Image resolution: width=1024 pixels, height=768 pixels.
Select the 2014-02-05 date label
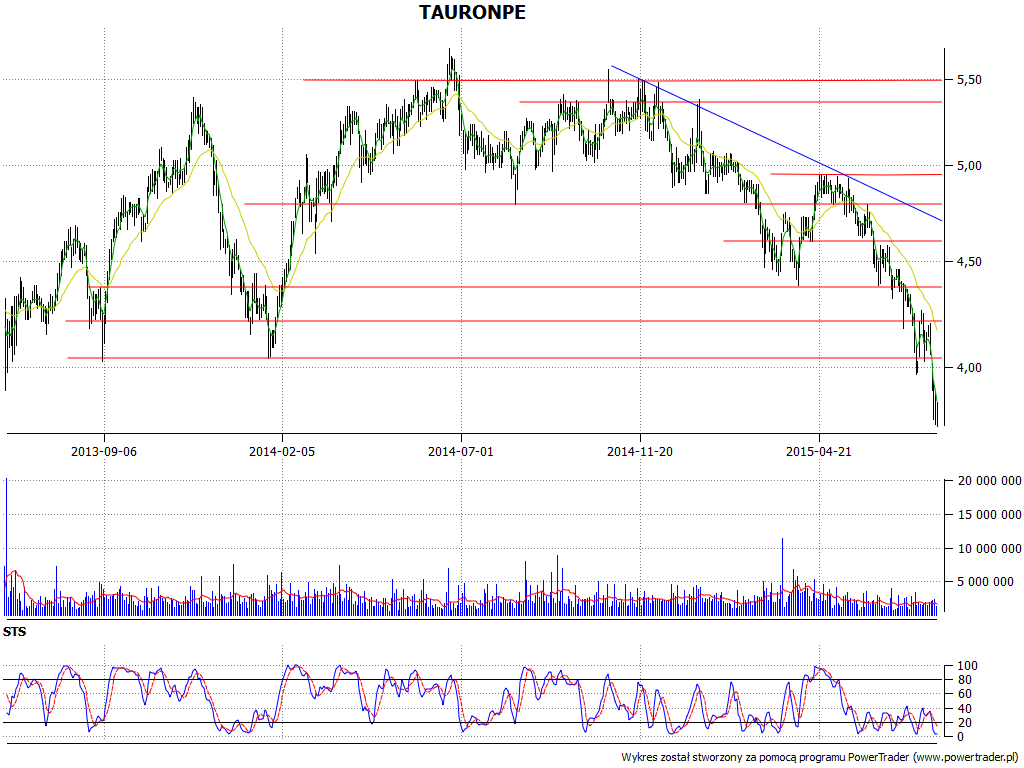(282, 451)
